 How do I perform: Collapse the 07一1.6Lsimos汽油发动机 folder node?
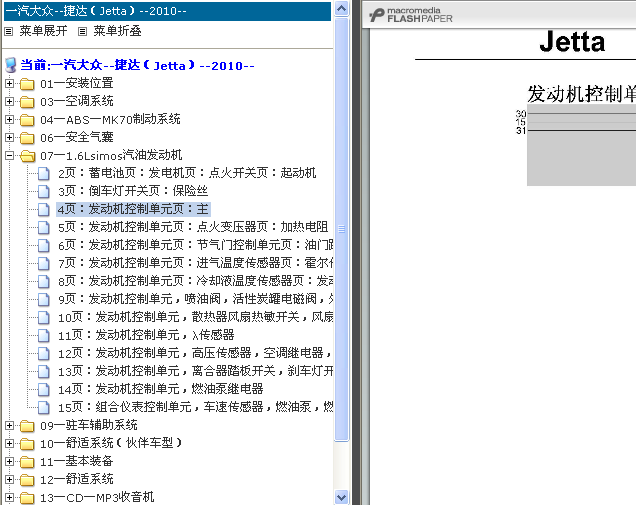[x=9, y=155]
